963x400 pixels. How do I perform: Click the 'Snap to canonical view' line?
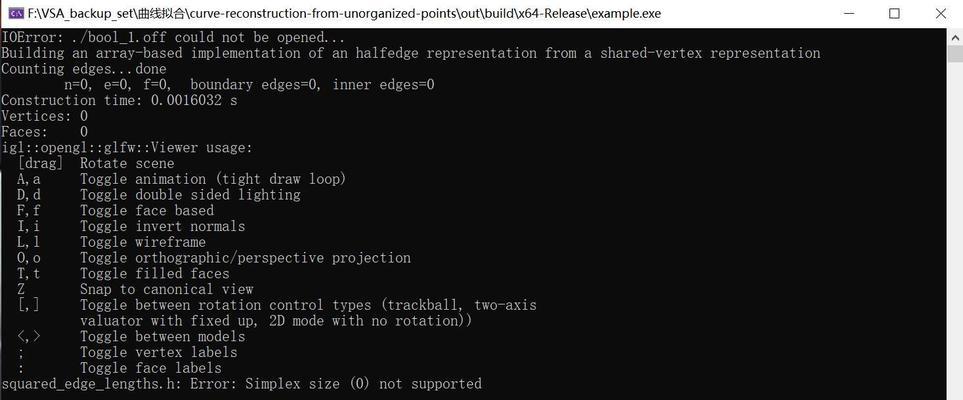(135, 289)
